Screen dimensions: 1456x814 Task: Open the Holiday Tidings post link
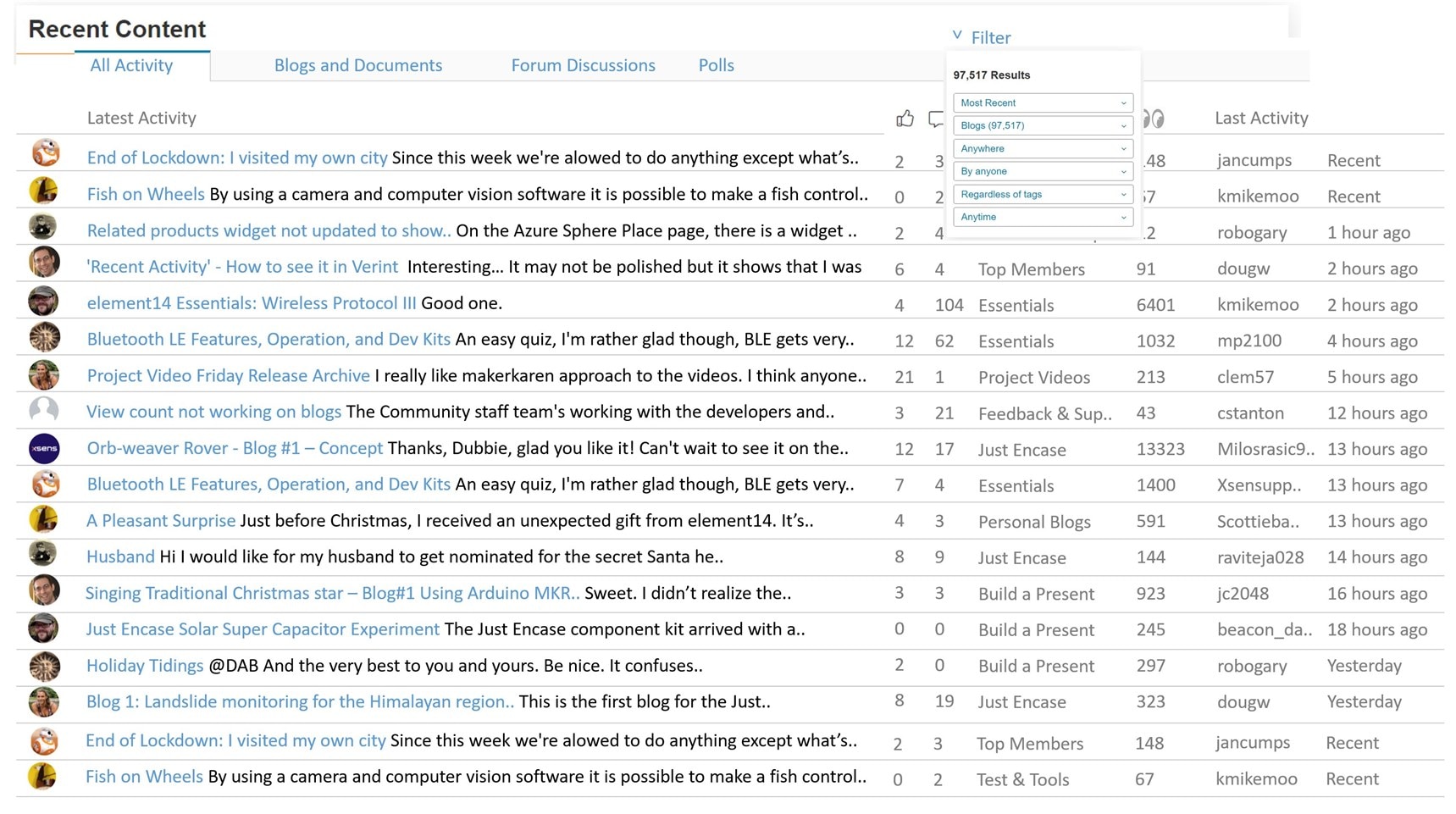[145, 666]
